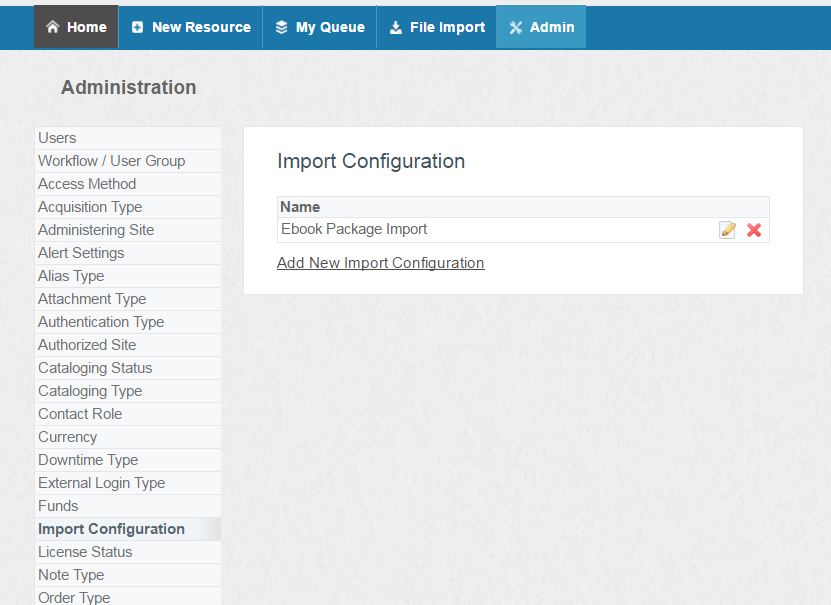
Task: Open the Home tab label
Action: point(87,27)
